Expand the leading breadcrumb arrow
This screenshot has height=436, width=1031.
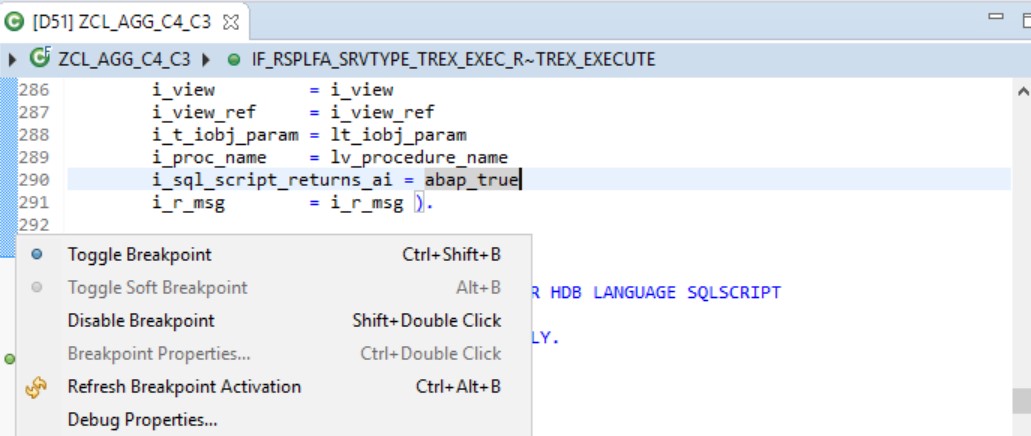pos(12,60)
